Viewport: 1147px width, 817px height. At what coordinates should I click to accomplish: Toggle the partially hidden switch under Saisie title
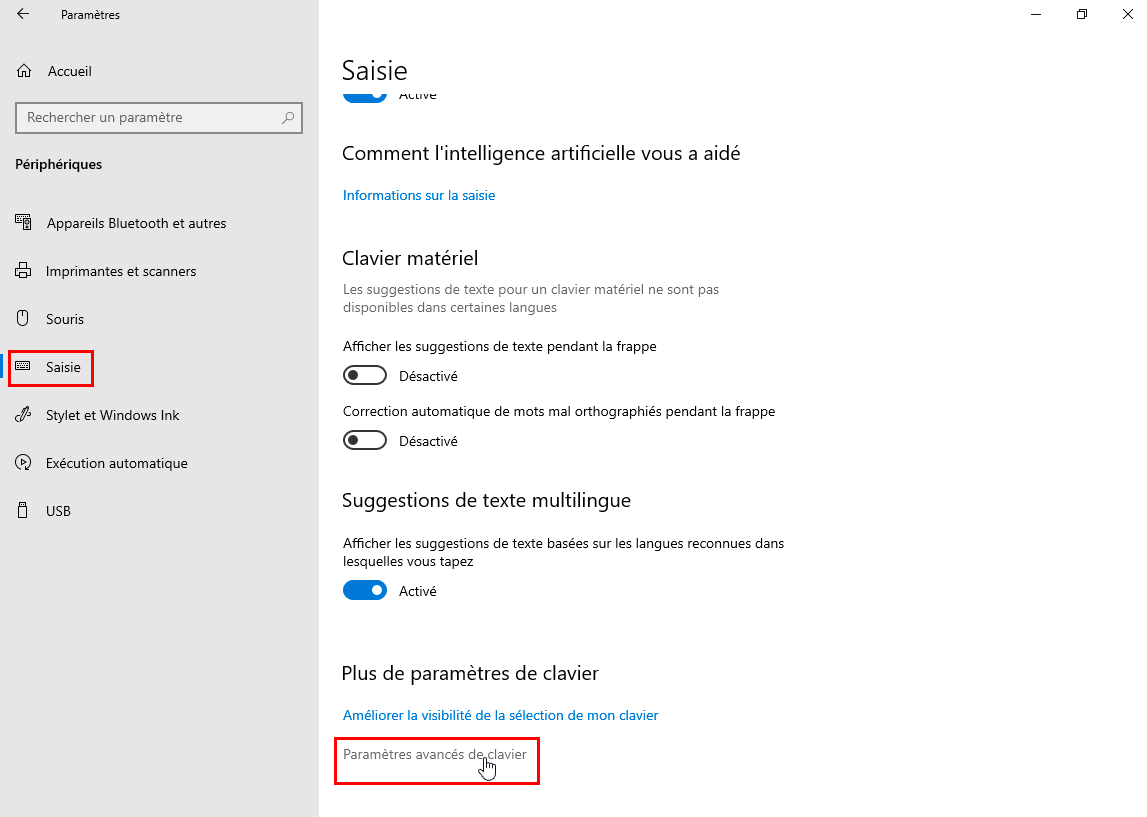point(365,96)
